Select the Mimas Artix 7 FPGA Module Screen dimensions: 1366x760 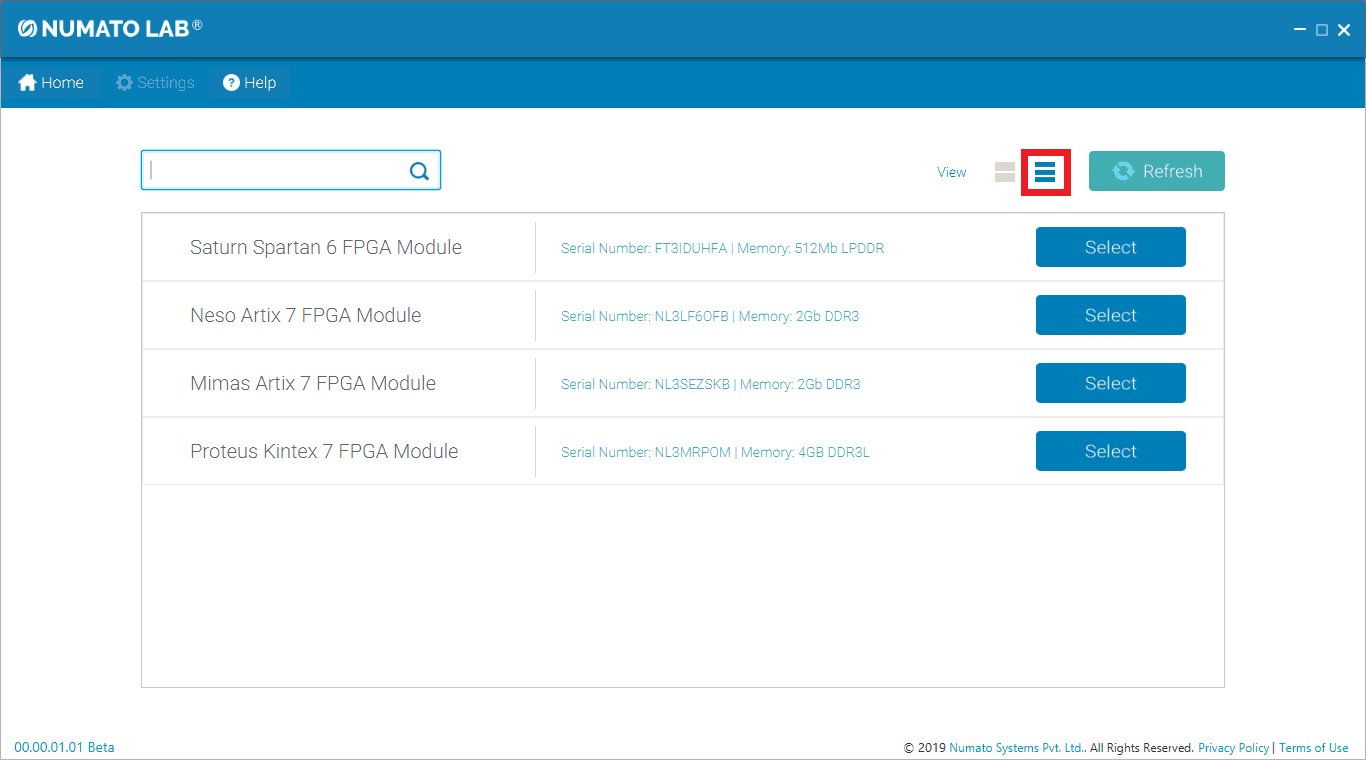(x=1110, y=383)
